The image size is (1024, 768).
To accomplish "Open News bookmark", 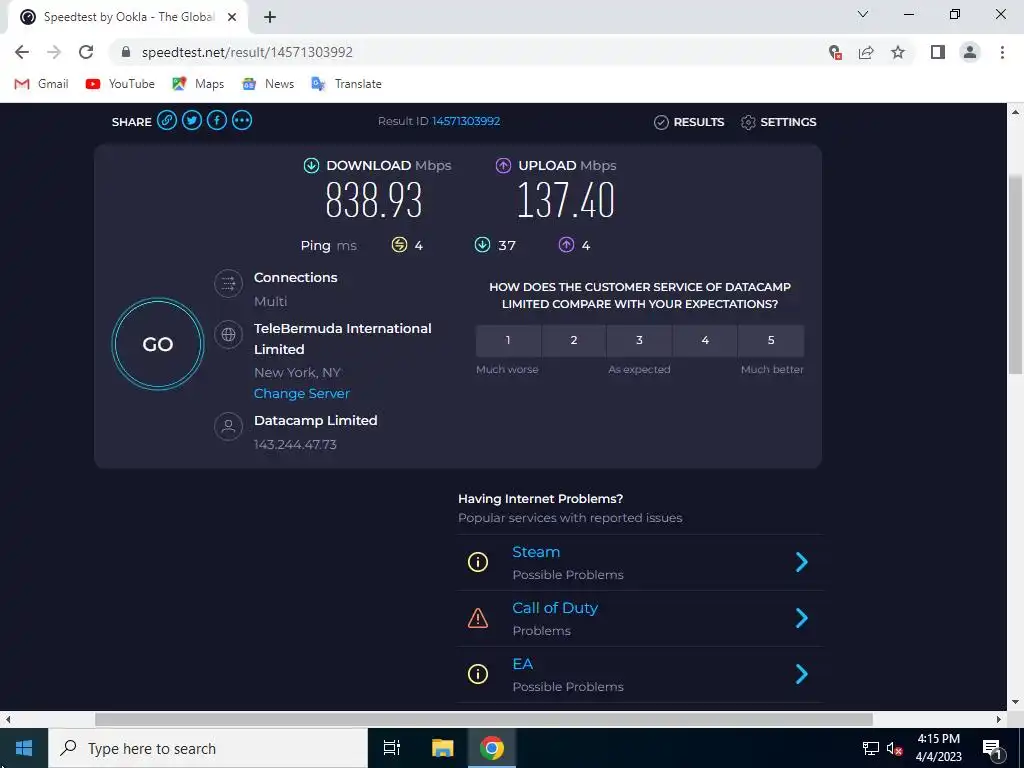I will tap(268, 84).
